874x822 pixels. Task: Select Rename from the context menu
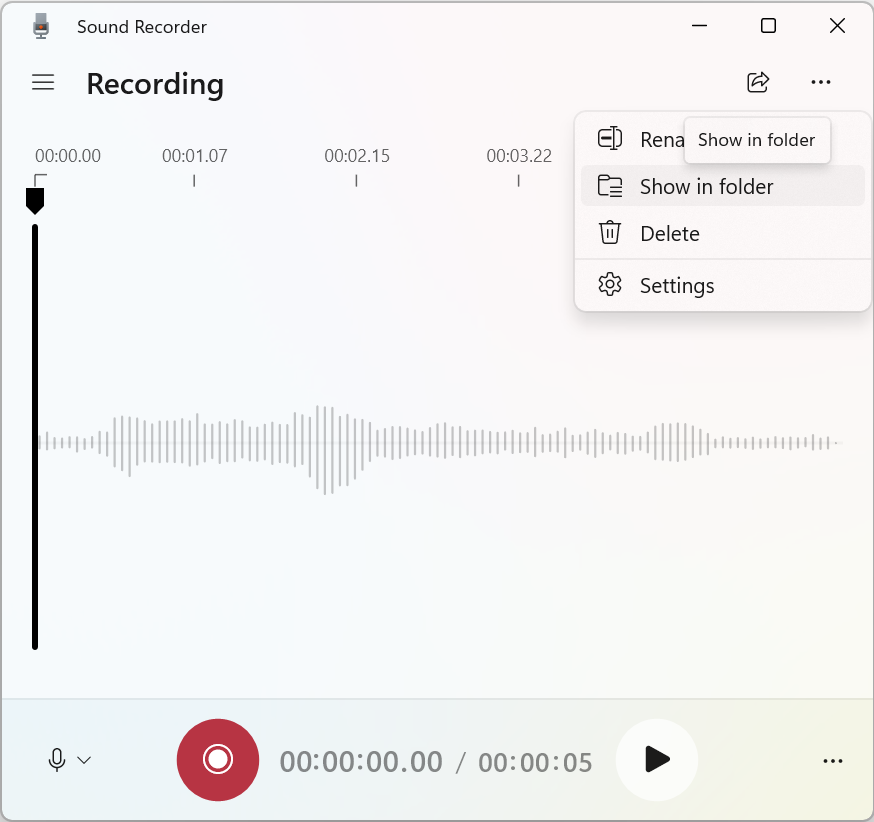633,139
